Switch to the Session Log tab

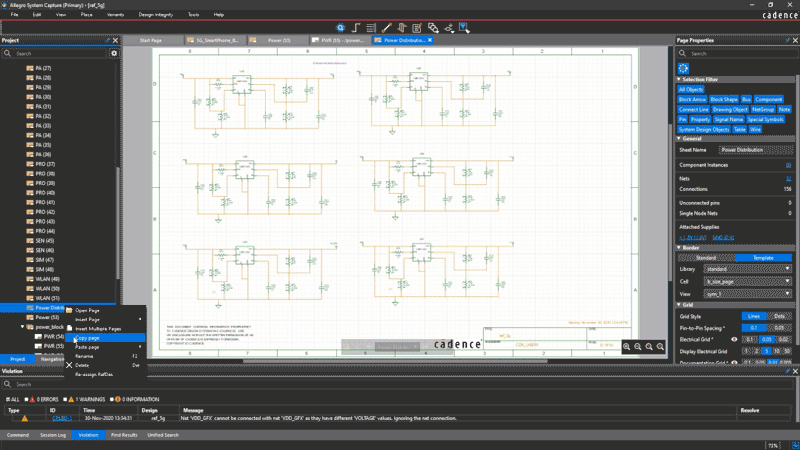tap(53, 435)
